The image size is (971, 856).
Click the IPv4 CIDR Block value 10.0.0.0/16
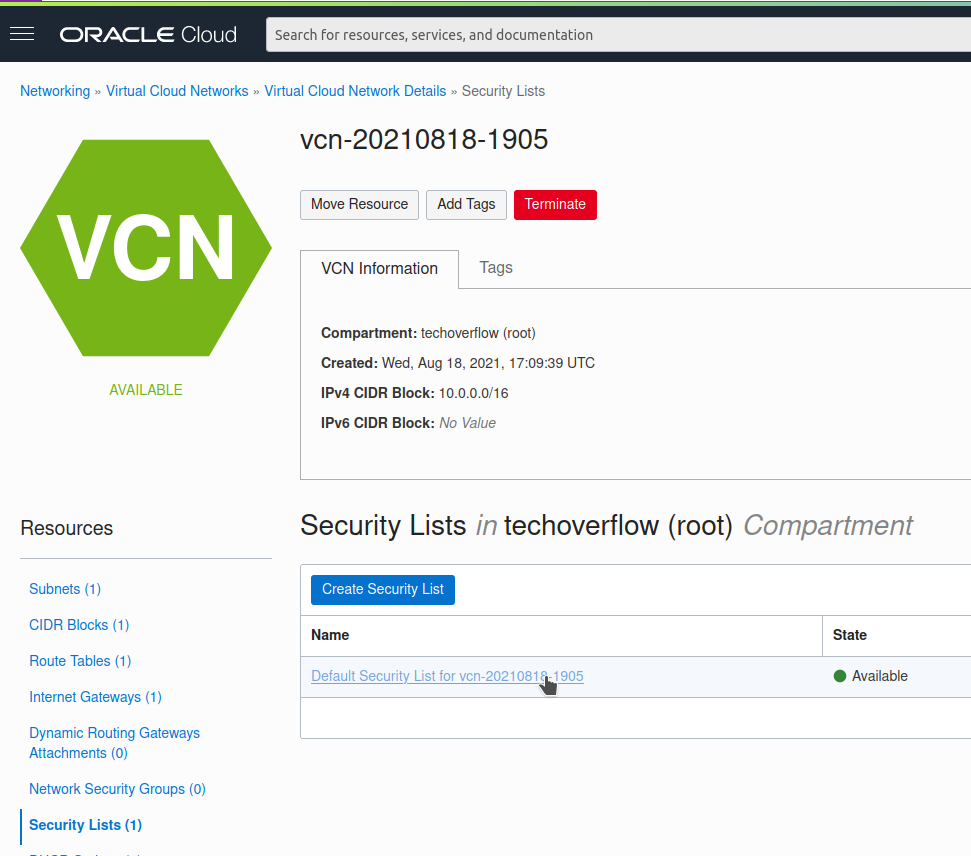(473, 393)
